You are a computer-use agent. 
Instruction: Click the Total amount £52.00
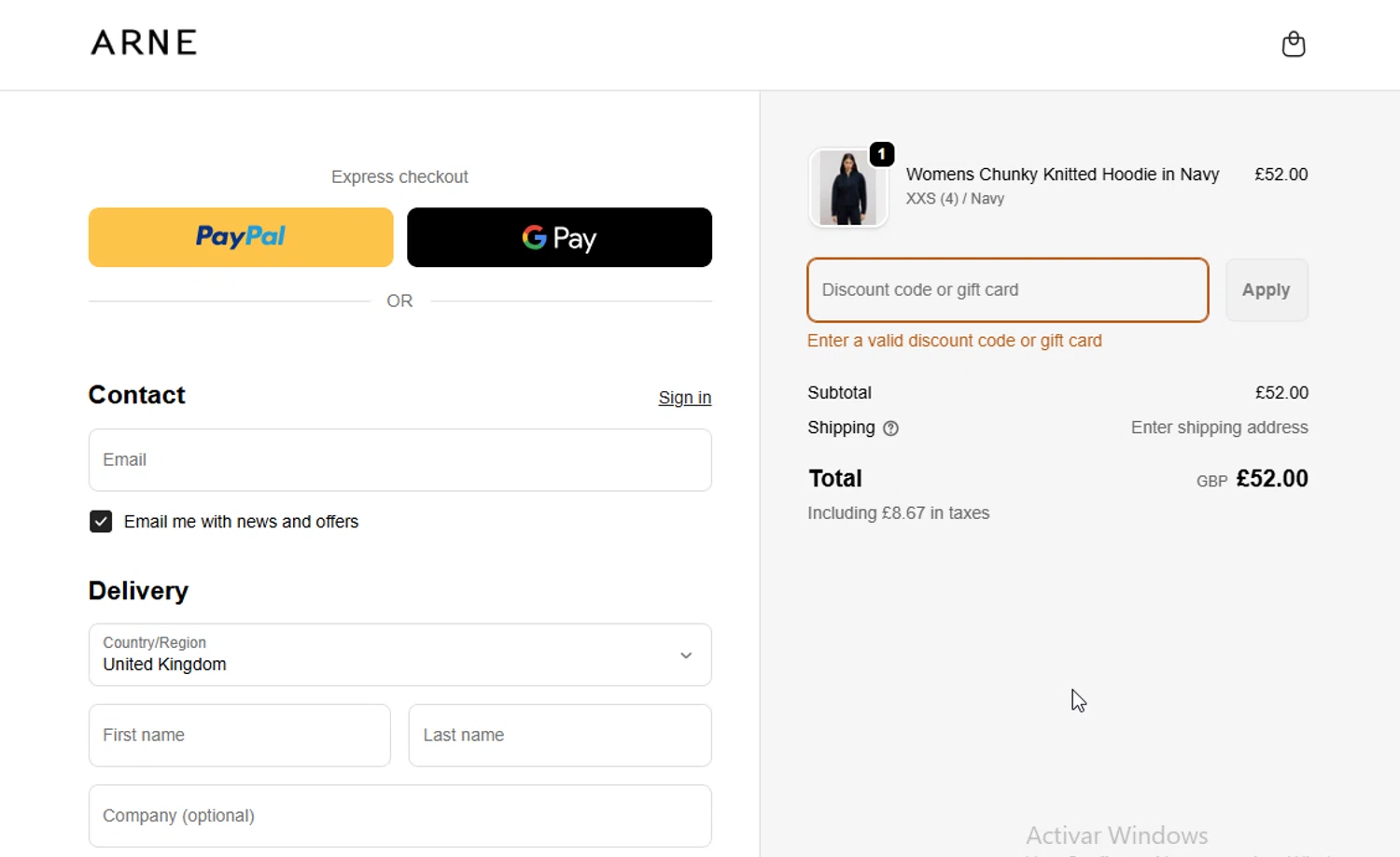[x=1272, y=479]
